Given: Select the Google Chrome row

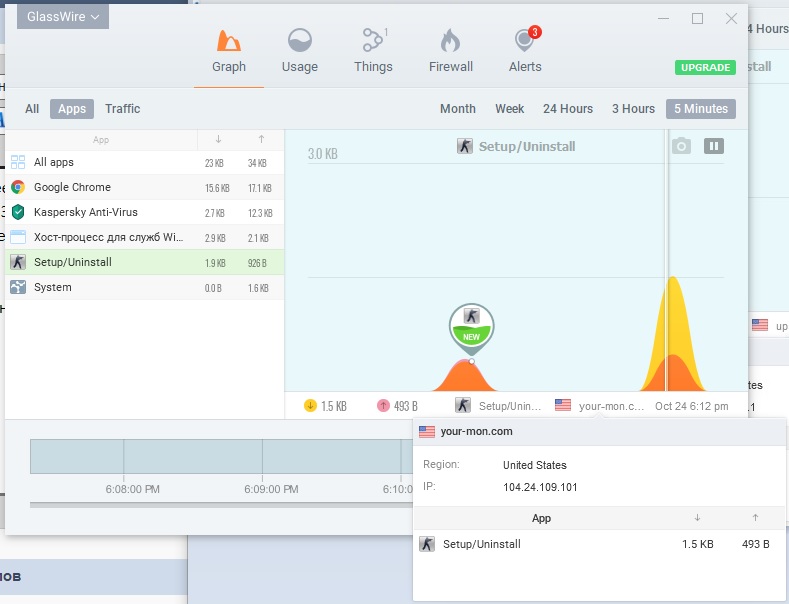Looking at the screenshot, I should [144, 187].
